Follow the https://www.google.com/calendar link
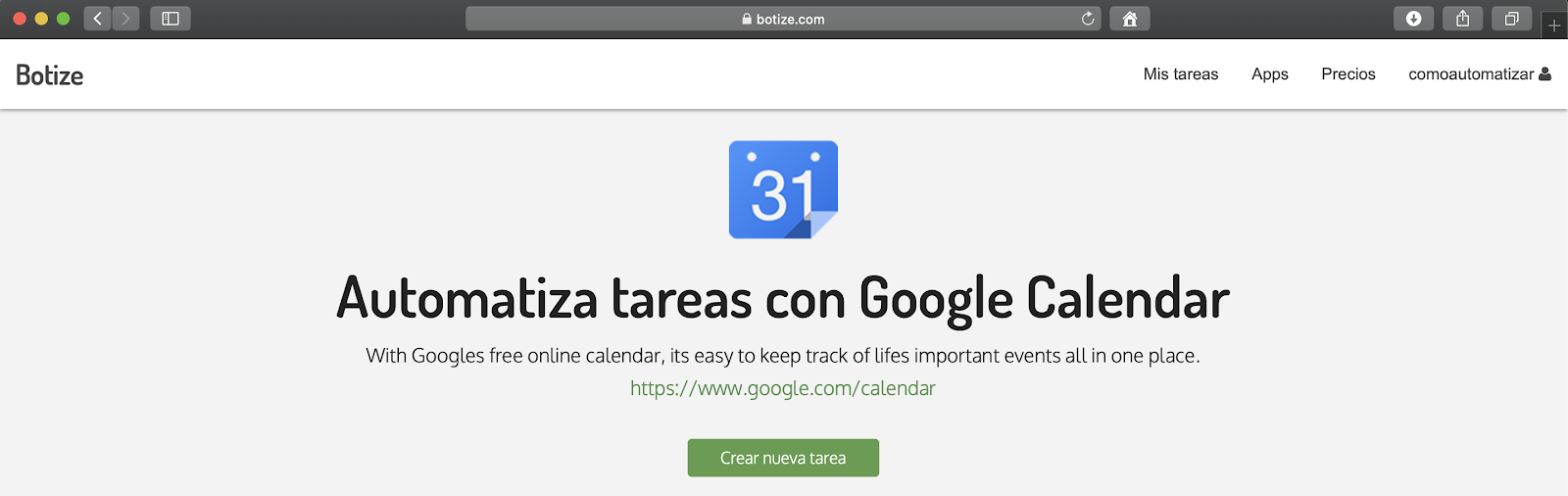Viewport: 1568px width, 496px height. click(783, 388)
